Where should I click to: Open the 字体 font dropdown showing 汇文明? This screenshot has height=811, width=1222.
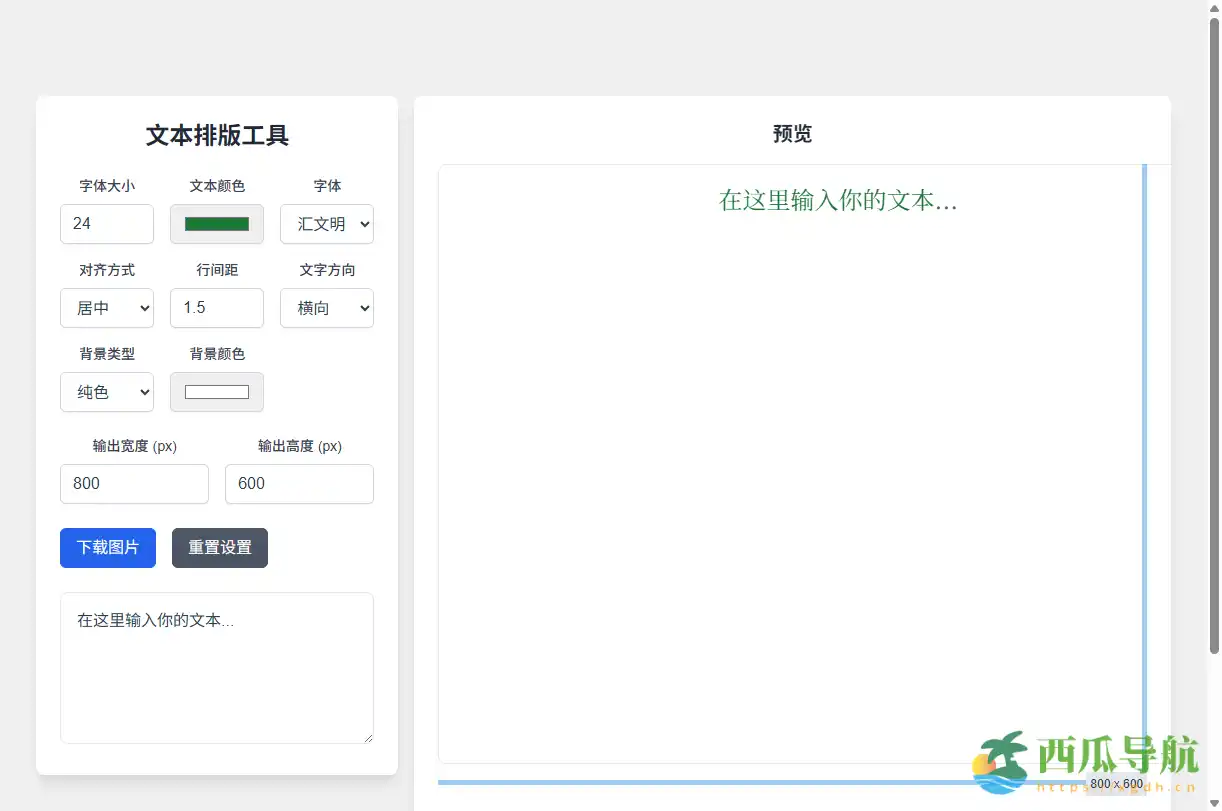[327, 224]
